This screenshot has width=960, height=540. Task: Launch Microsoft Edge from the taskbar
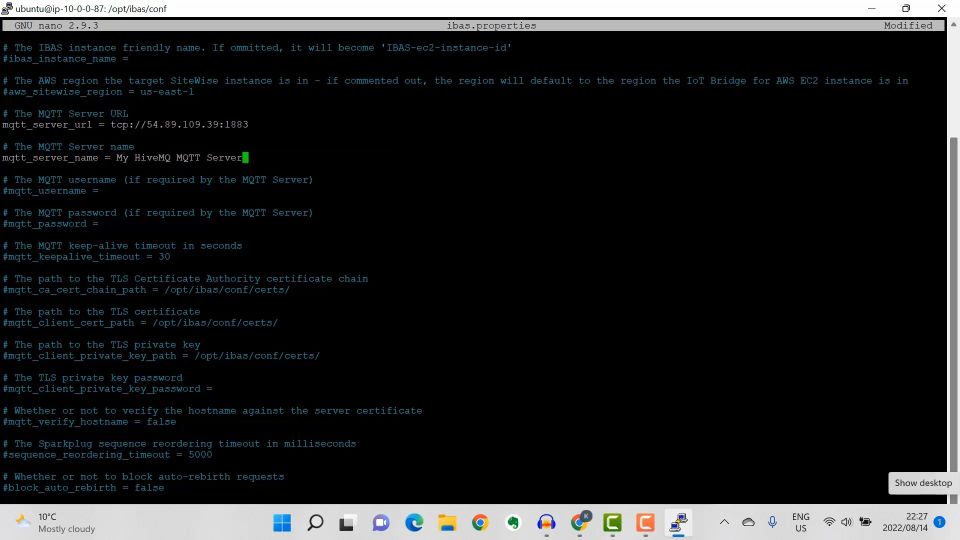point(414,523)
